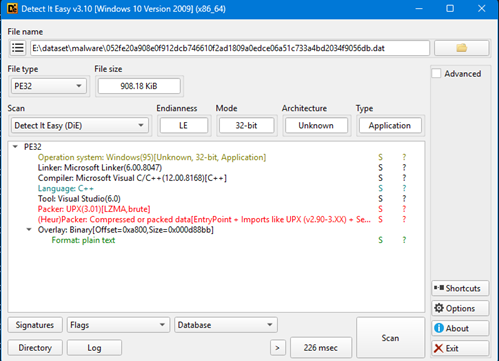Minimize the Detect It Easy window

(419, 8)
